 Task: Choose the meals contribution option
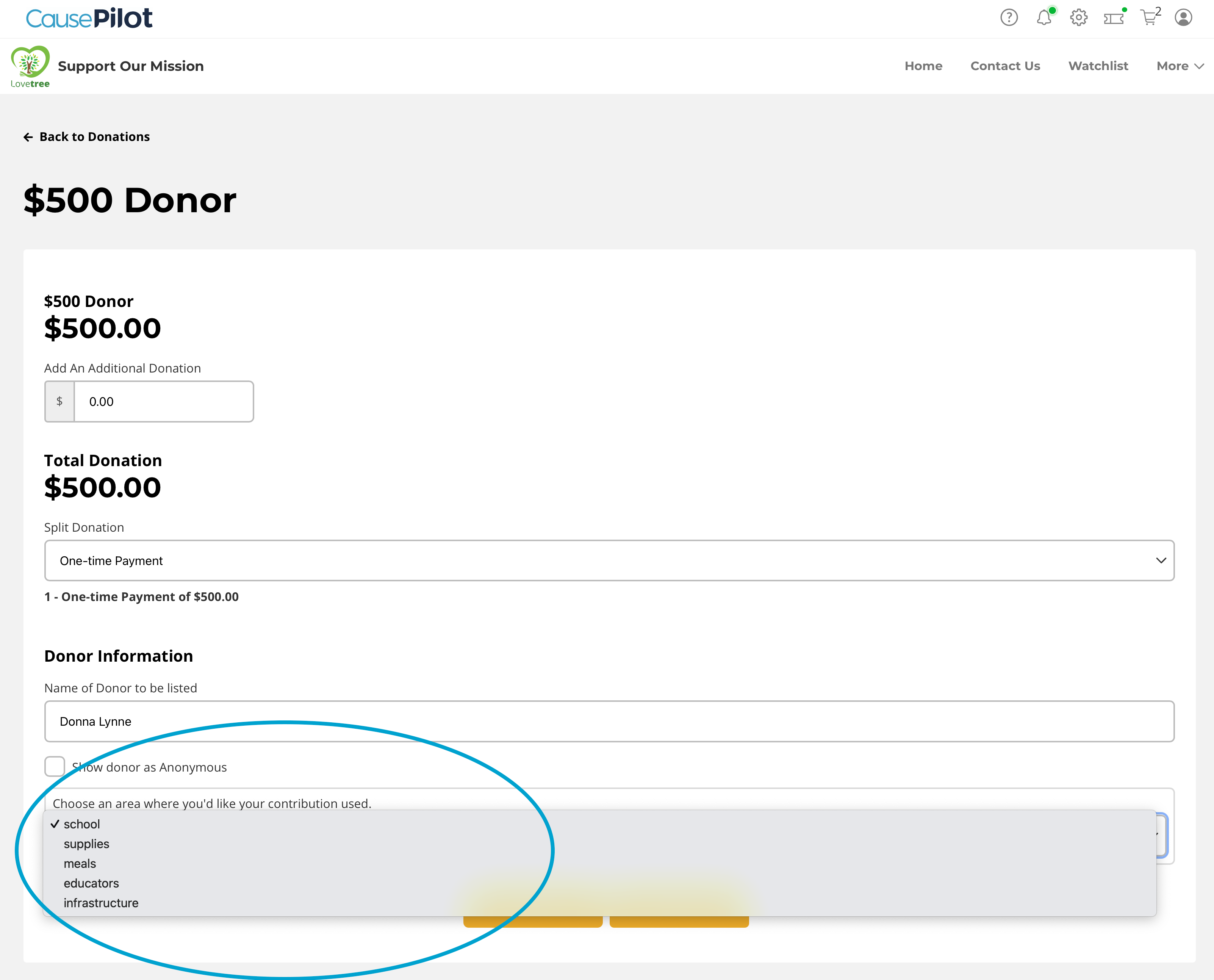80,864
